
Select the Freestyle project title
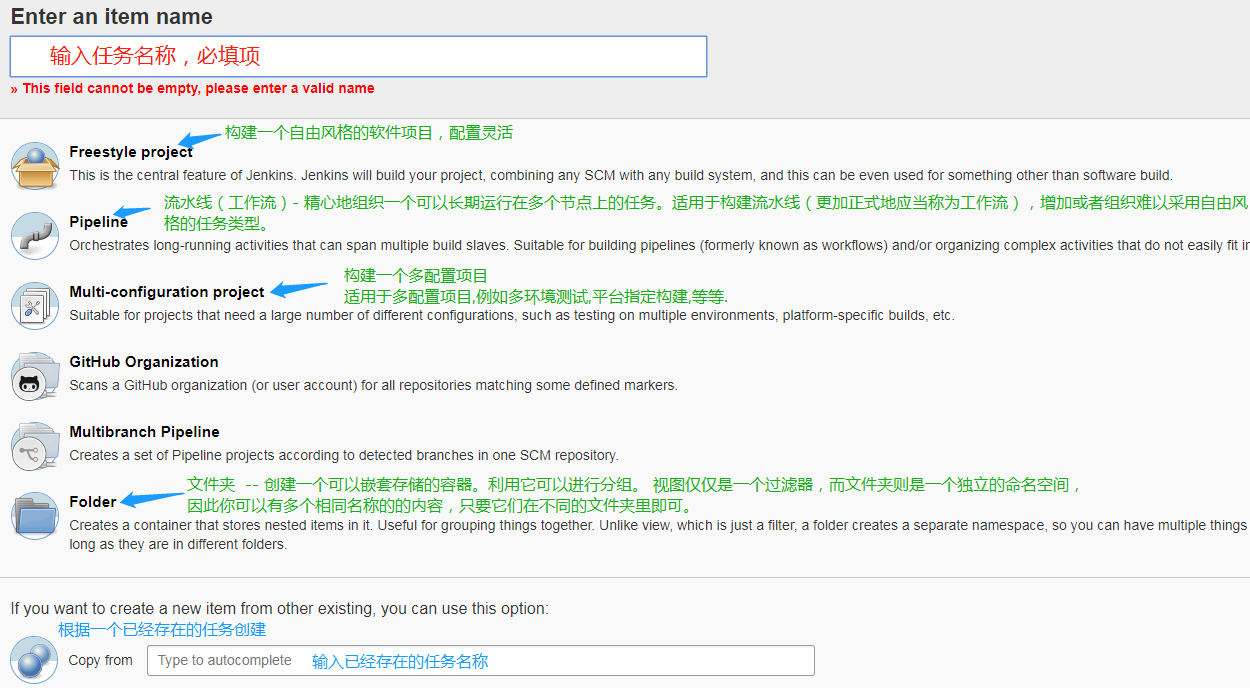tap(131, 152)
